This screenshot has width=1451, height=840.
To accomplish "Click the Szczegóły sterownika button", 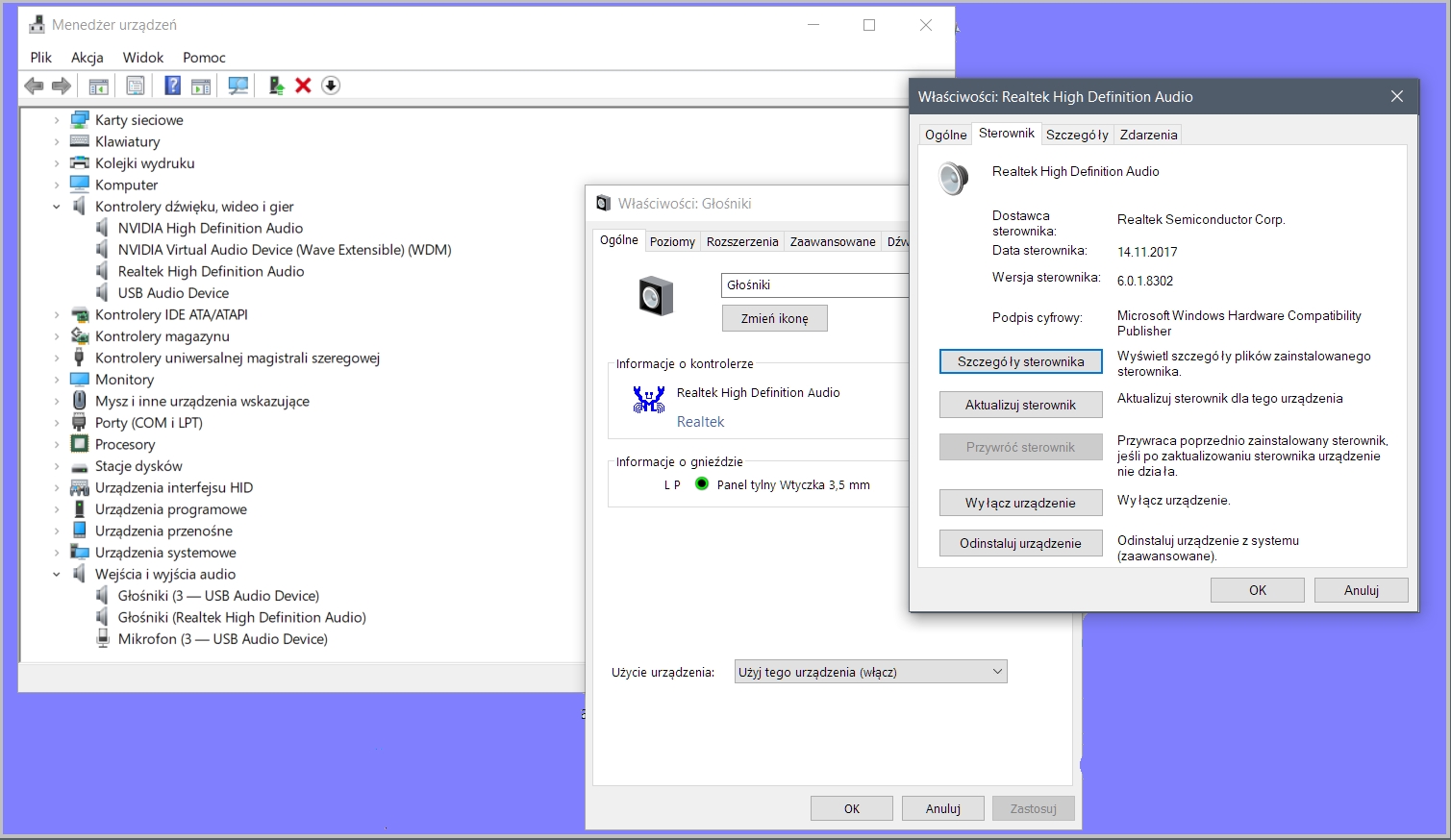I will click(x=1020, y=361).
